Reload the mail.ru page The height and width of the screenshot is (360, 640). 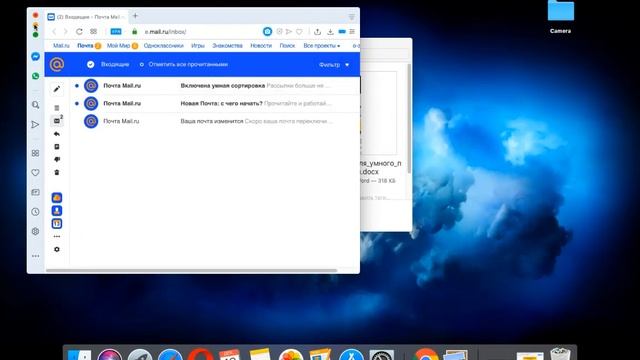click(x=79, y=31)
